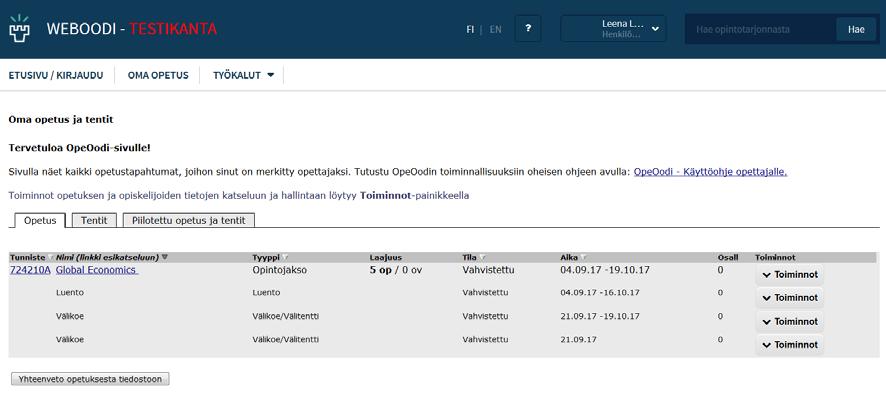Open Global Economics preview link

[x=97, y=270]
